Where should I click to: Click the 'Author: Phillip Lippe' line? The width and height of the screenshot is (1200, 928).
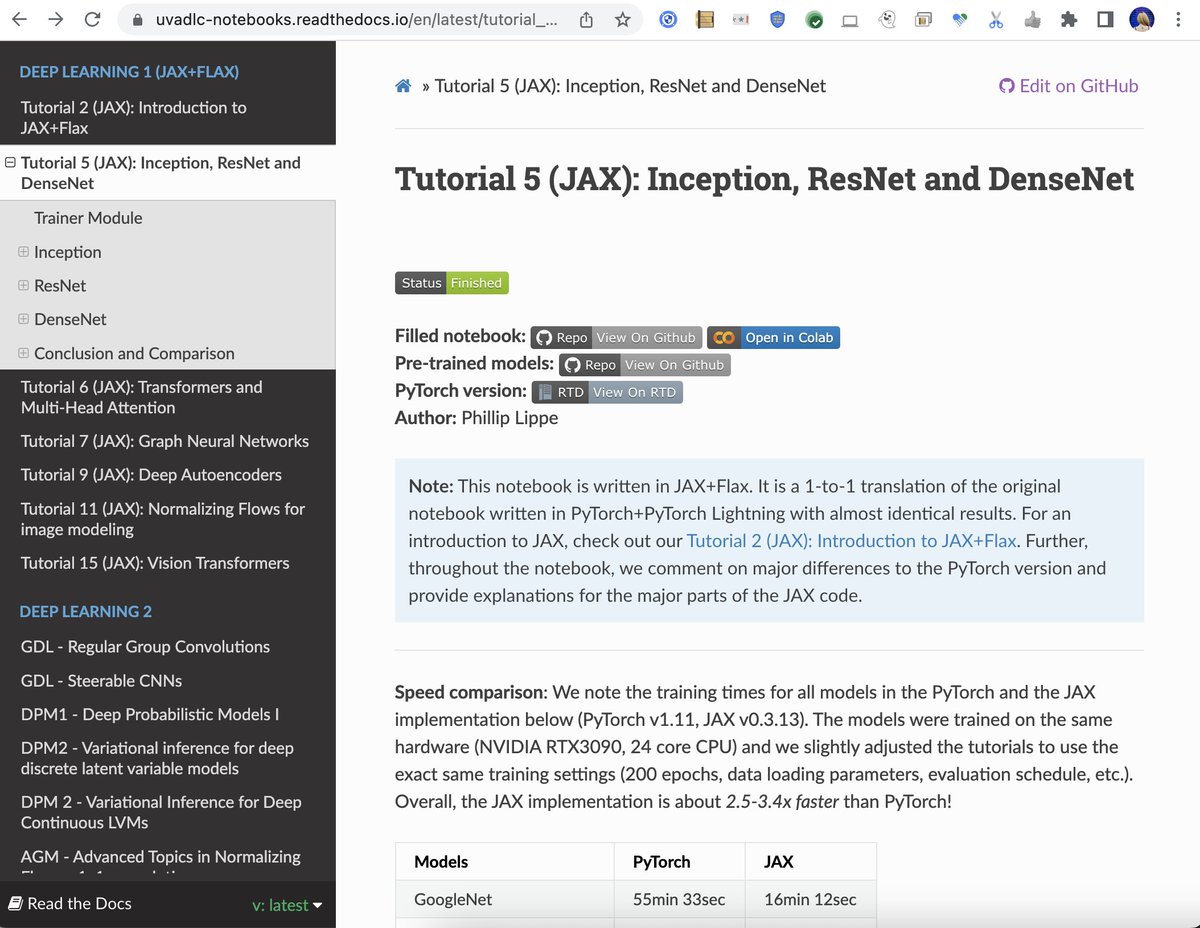pos(477,418)
